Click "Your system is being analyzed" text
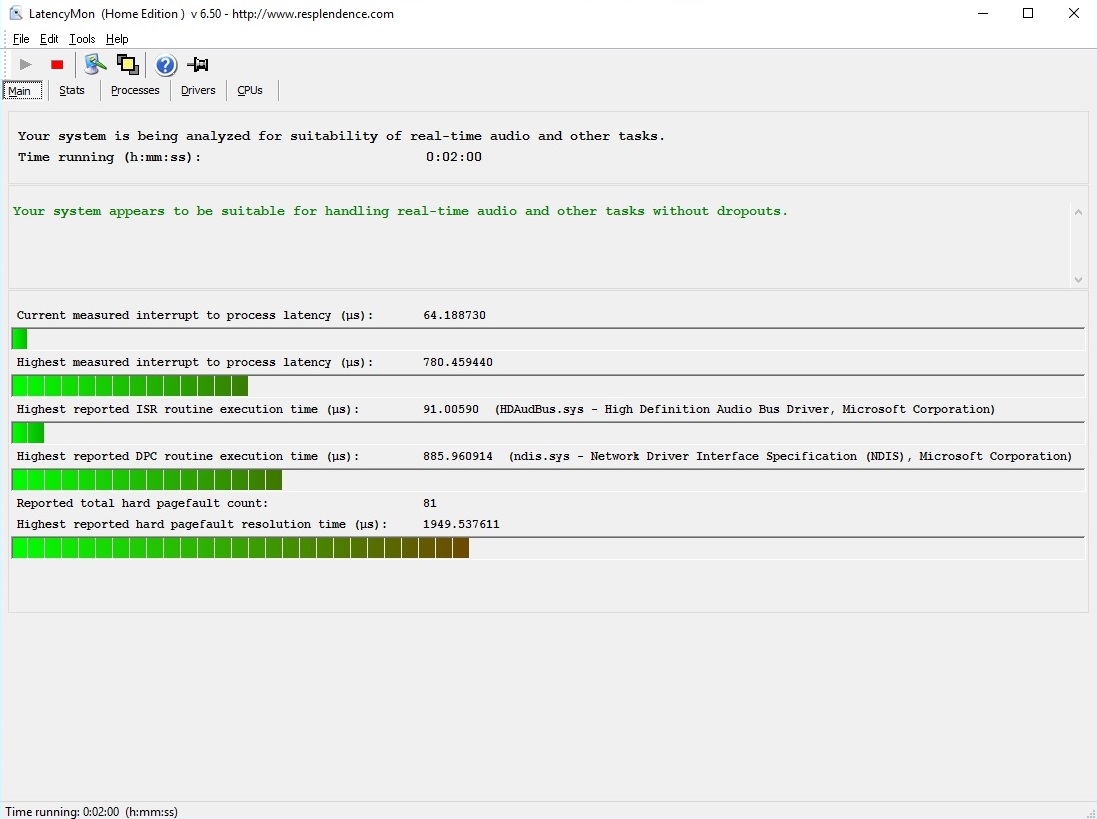1097x819 pixels. (x=341, y=136)
